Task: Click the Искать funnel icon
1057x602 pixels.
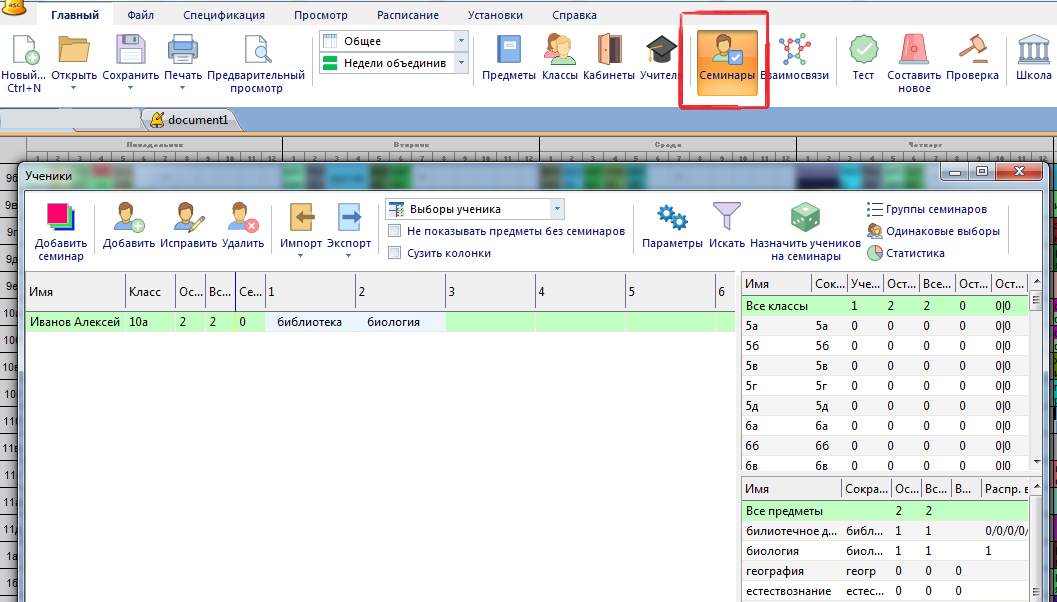Action: (726, 218)
